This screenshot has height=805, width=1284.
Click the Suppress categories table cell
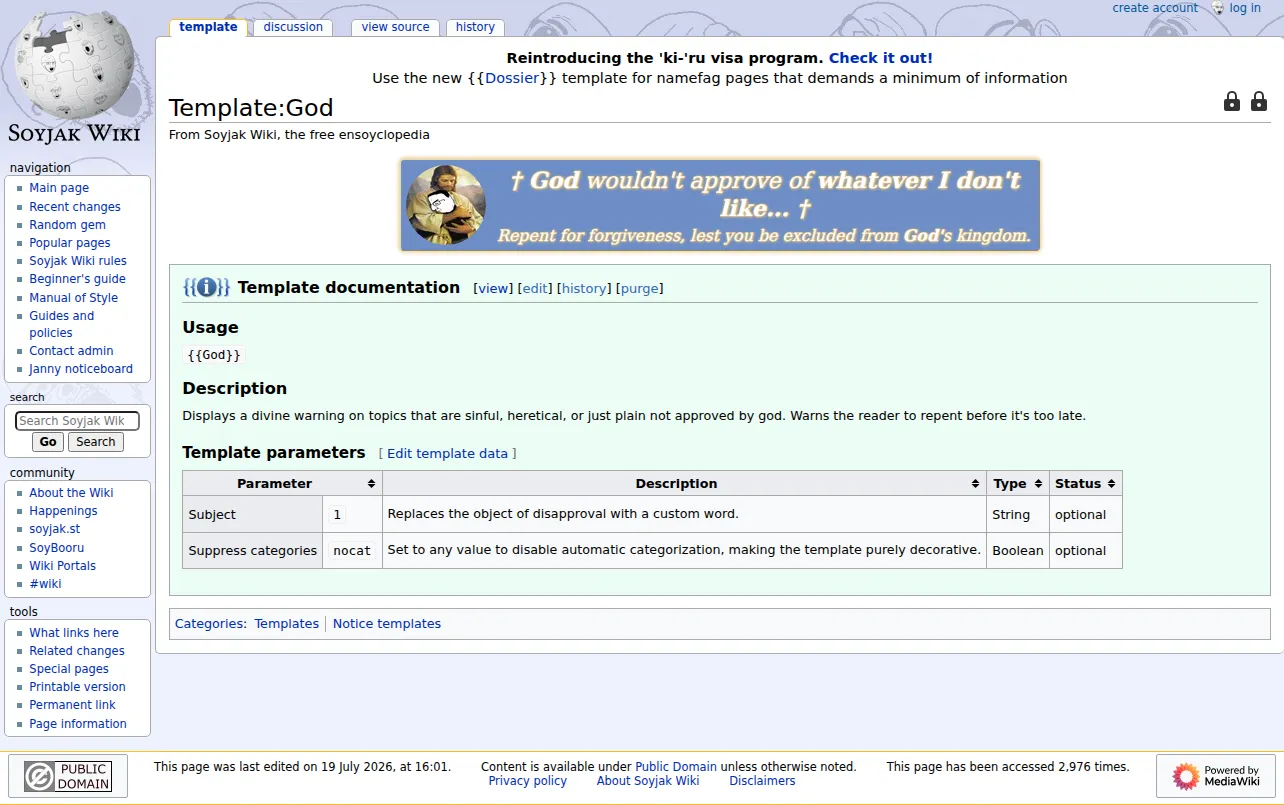pyautogui.click(x=253, y=551)
